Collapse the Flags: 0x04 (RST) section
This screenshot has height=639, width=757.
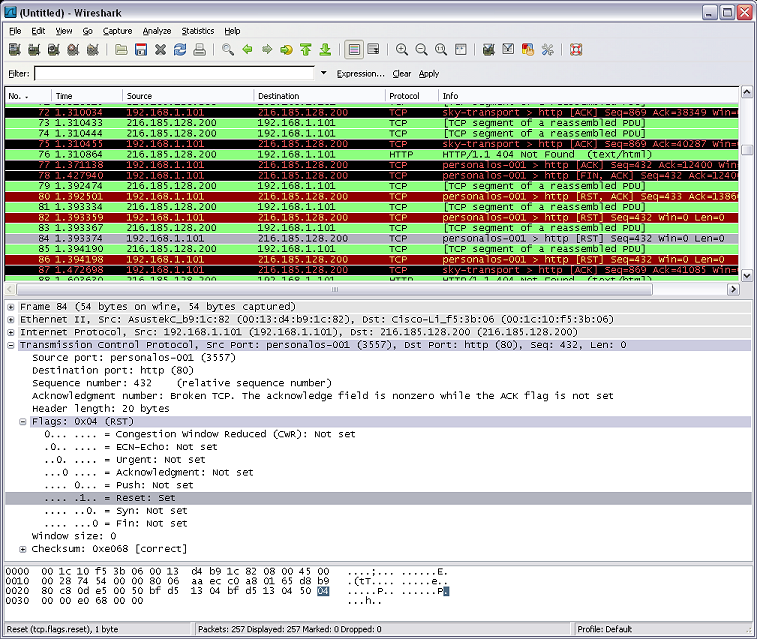click(x=23, y=422)
